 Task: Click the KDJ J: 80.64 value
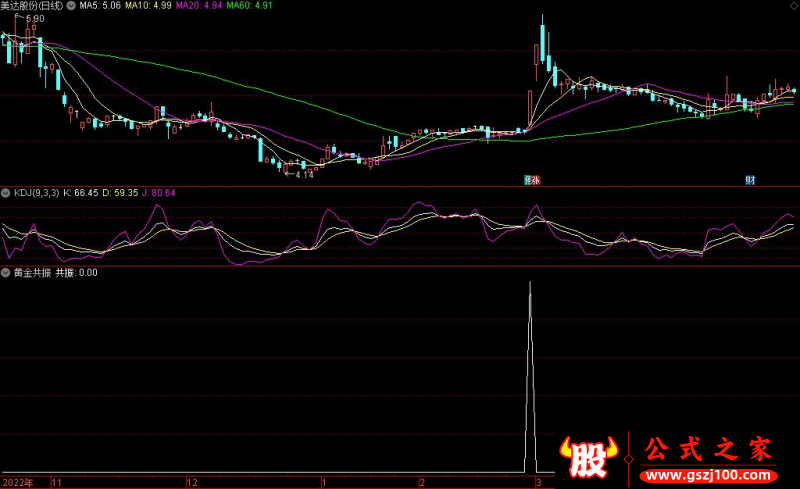(157, 192)
